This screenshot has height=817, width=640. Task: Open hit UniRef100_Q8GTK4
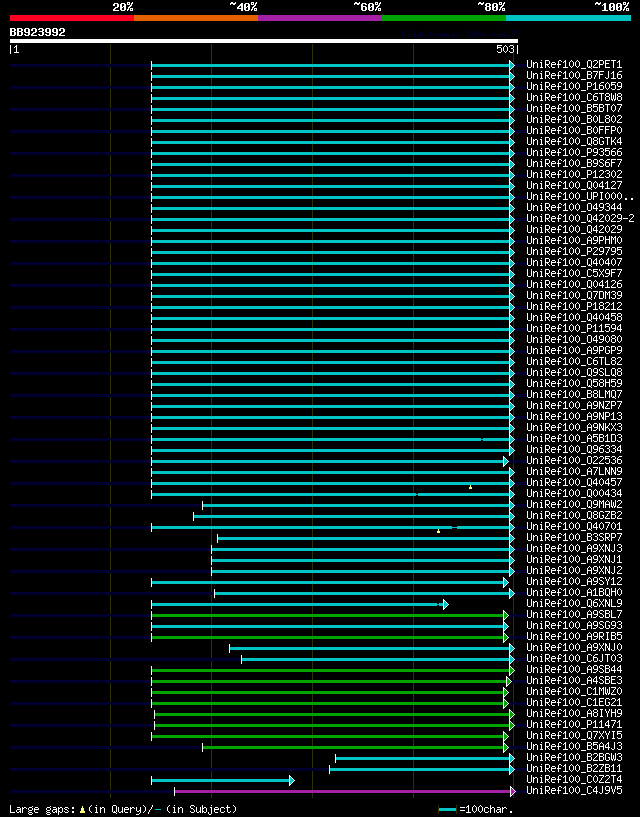click(574, 142)
